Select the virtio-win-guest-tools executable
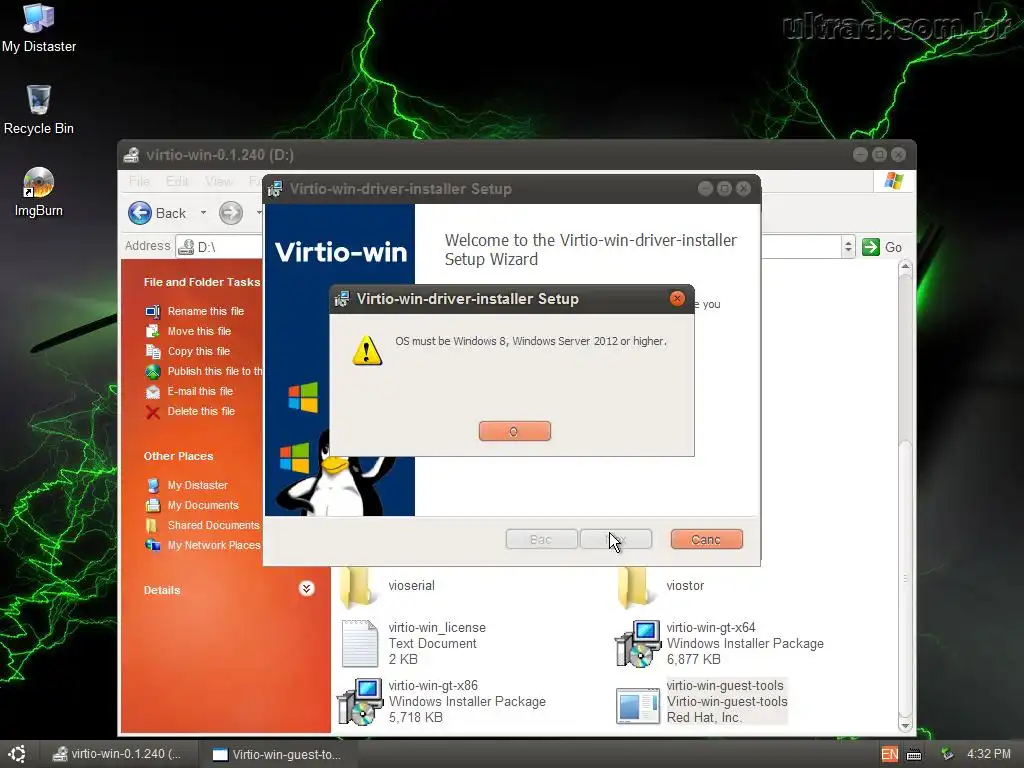Image resolution: width=1024 pixels, height=768 pixels. point(702,701)
